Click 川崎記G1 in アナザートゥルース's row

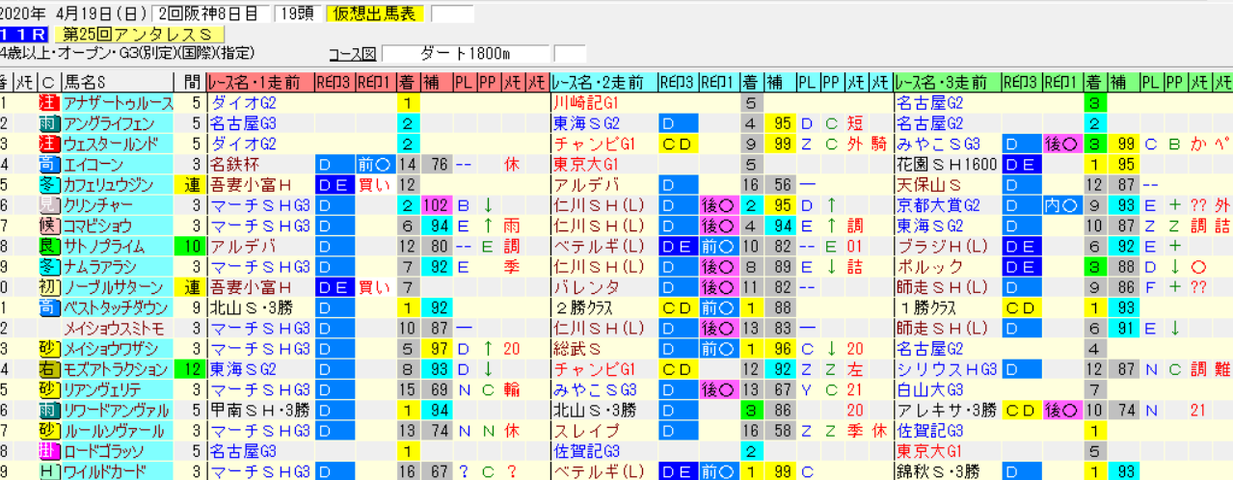pyautogui.click(x=585, y=103)
